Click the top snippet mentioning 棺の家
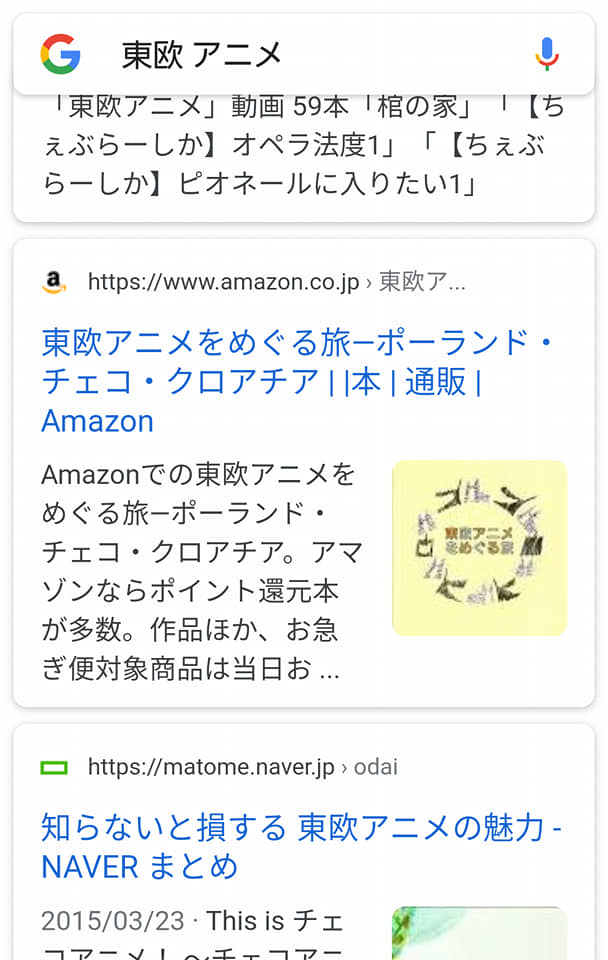This screenshot has width=608, height=960. (x=304, y=146)
